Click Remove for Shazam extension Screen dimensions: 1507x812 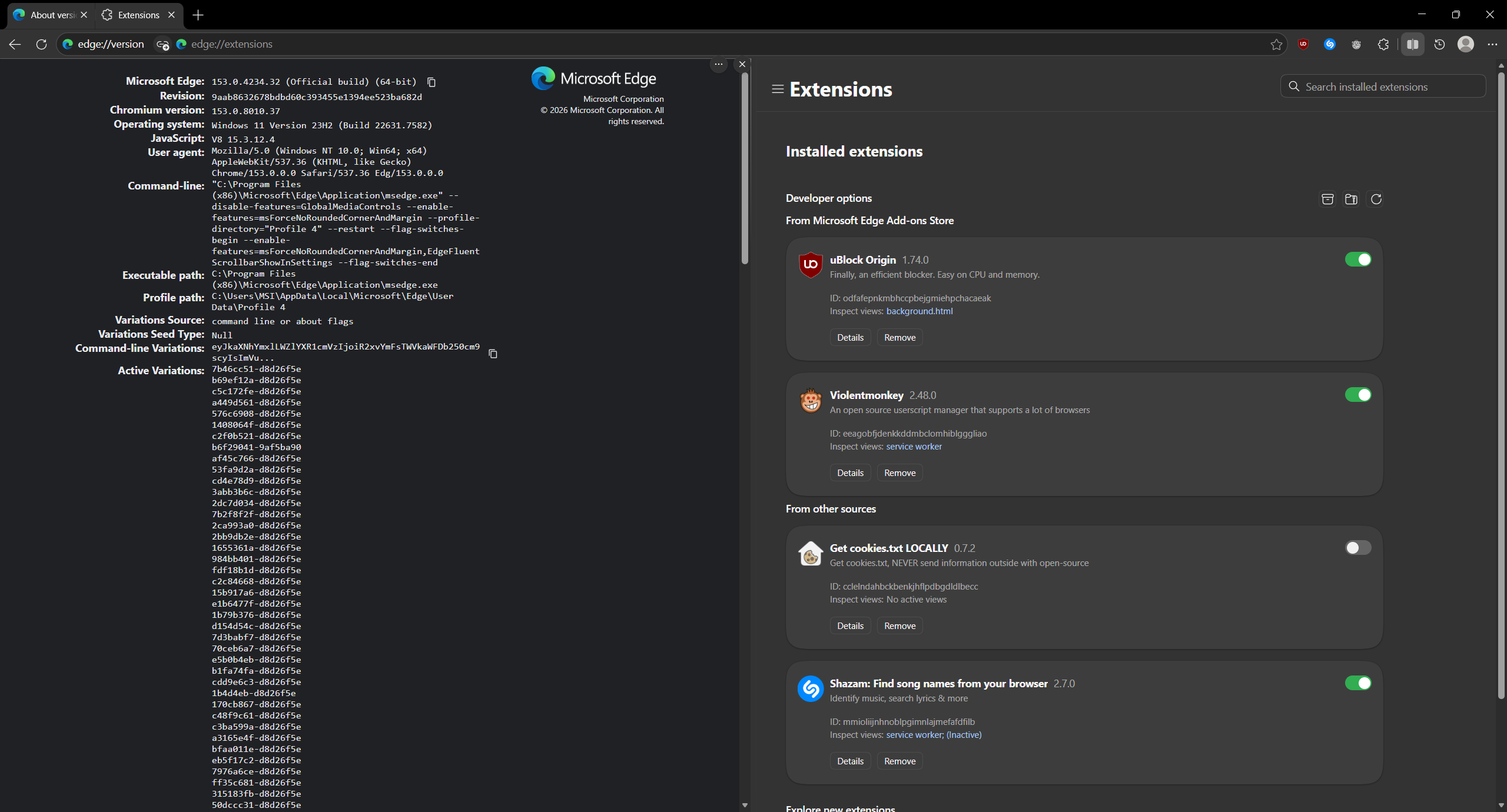[x=899, y=761]
